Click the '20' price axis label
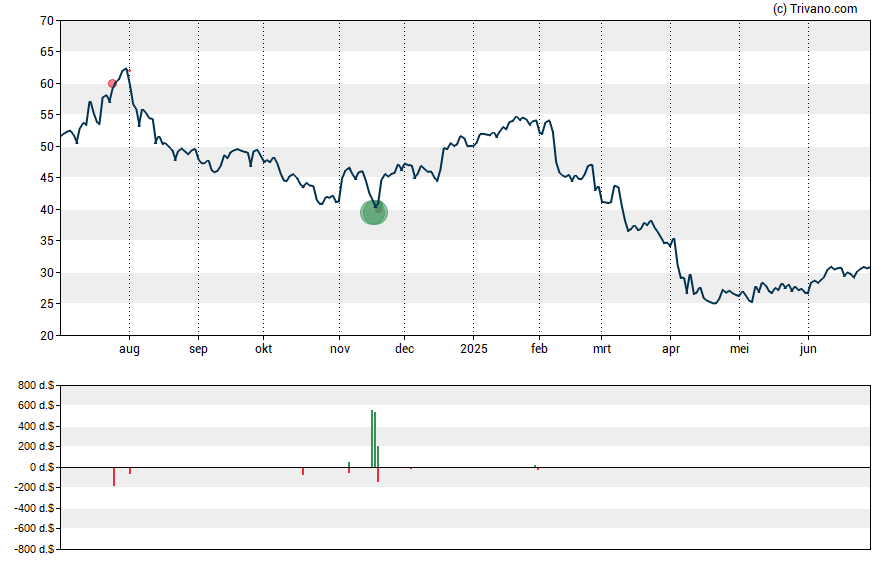Viewport: 888px width, 565px height. [47, 336]
